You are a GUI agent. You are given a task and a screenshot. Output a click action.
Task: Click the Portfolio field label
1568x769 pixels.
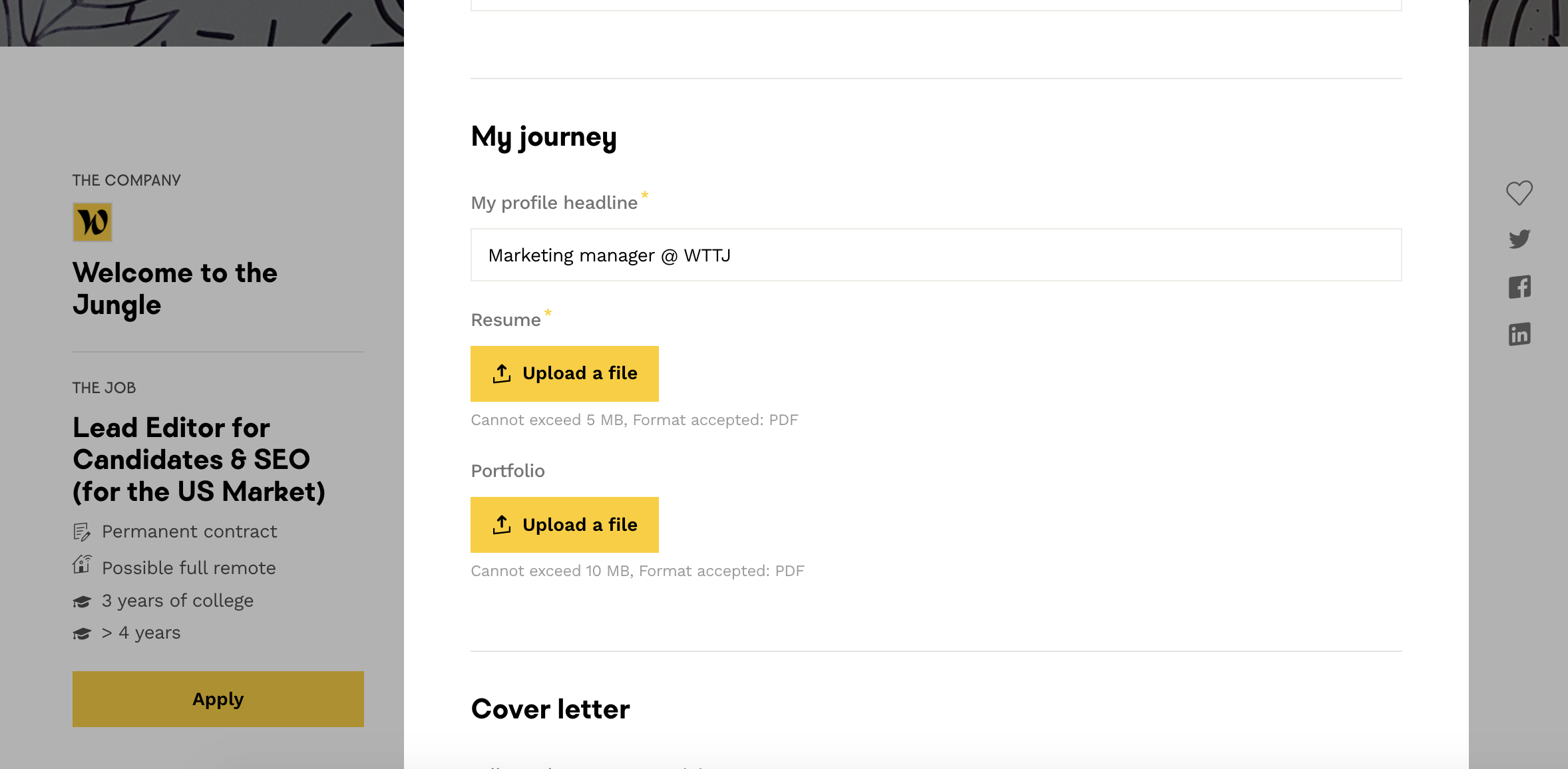coord(508,471)
